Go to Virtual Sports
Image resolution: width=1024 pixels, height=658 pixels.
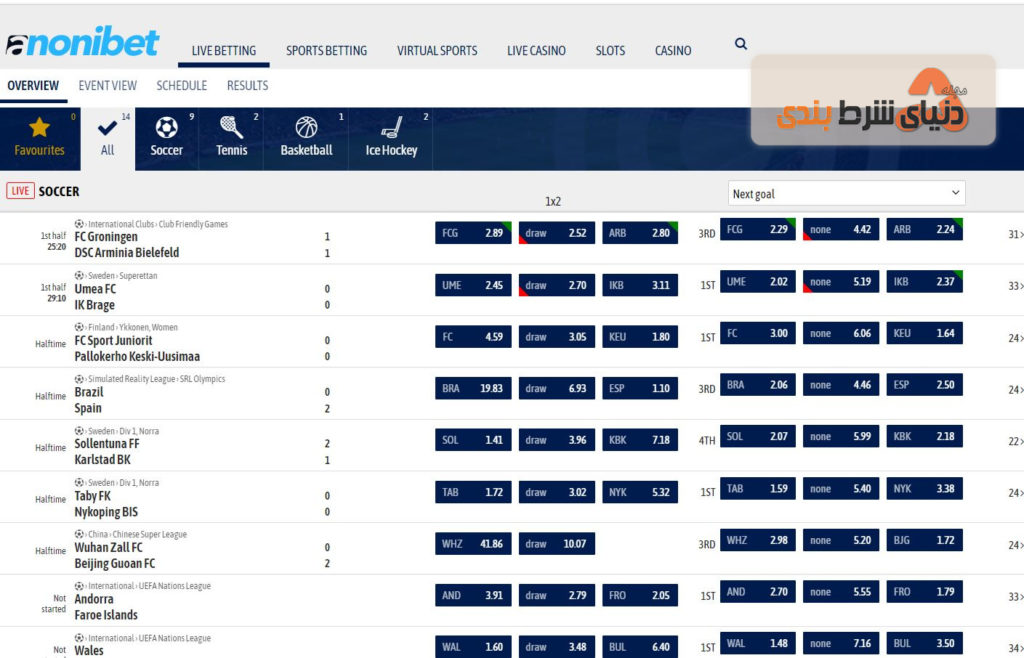click(437, 51)
